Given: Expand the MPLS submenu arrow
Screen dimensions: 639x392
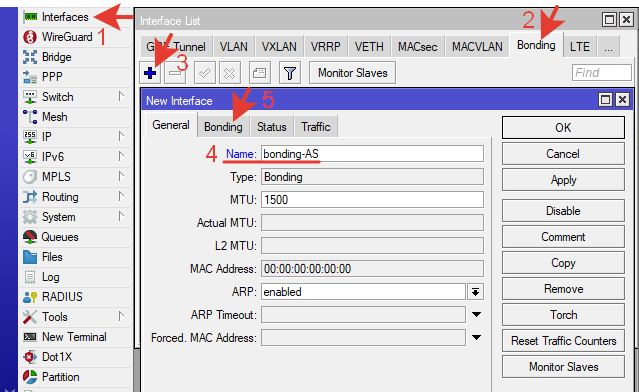Looking at the screenshot, I should tap(121, 176).
